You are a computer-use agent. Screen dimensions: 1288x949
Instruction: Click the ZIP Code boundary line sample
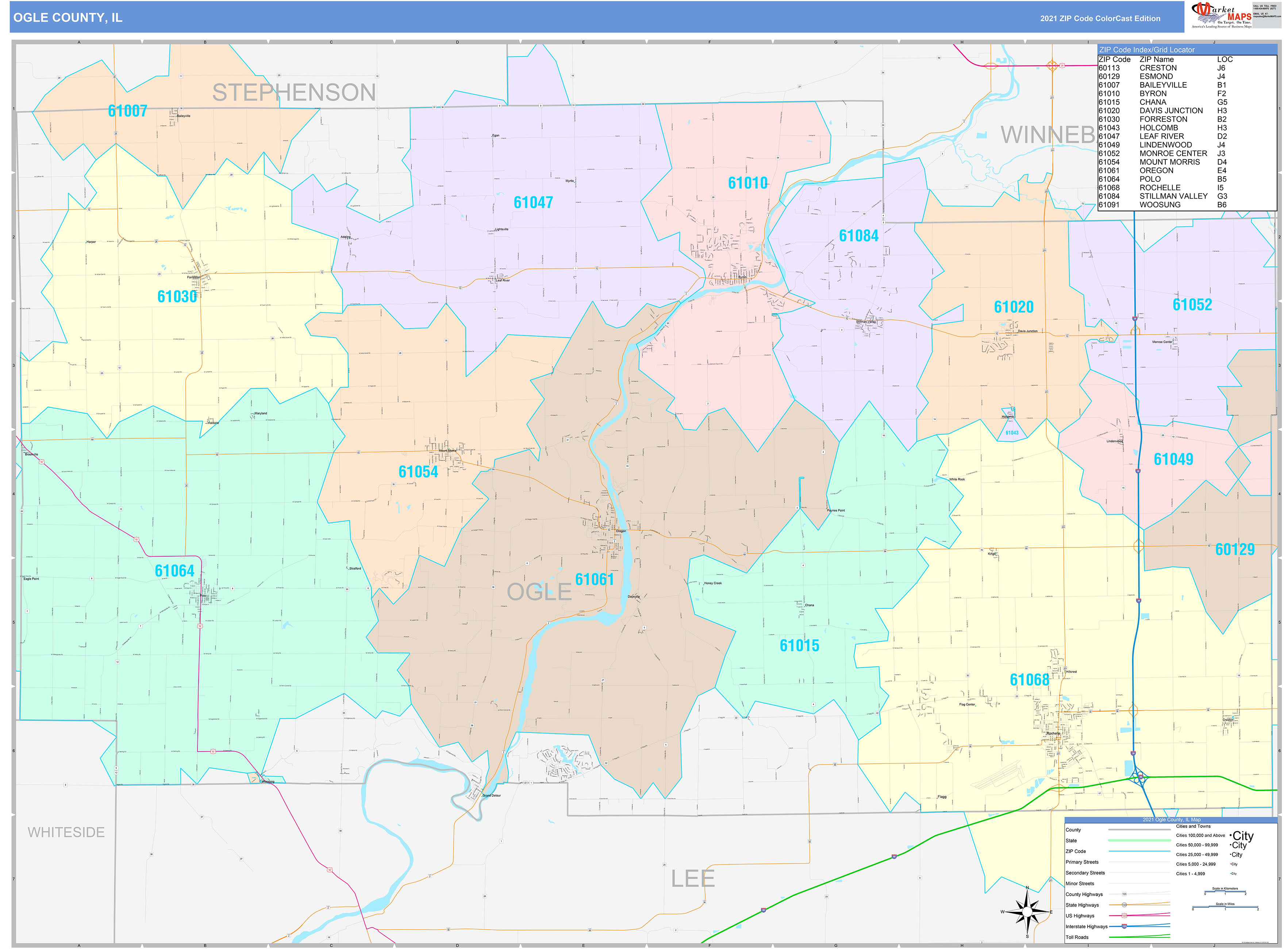click(x=1140, y=851)
